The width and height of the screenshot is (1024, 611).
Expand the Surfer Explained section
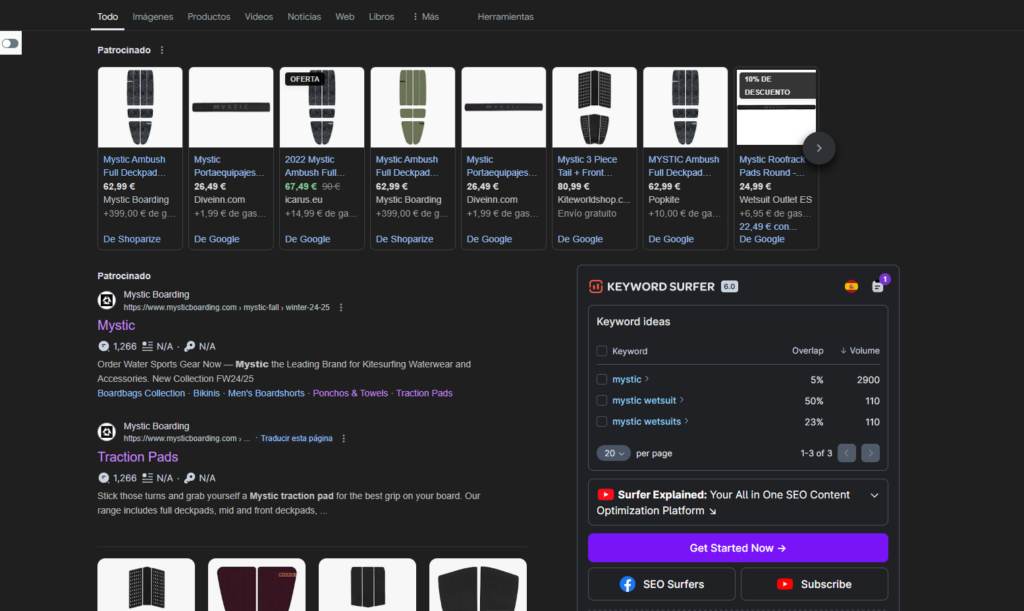point(874,495)
